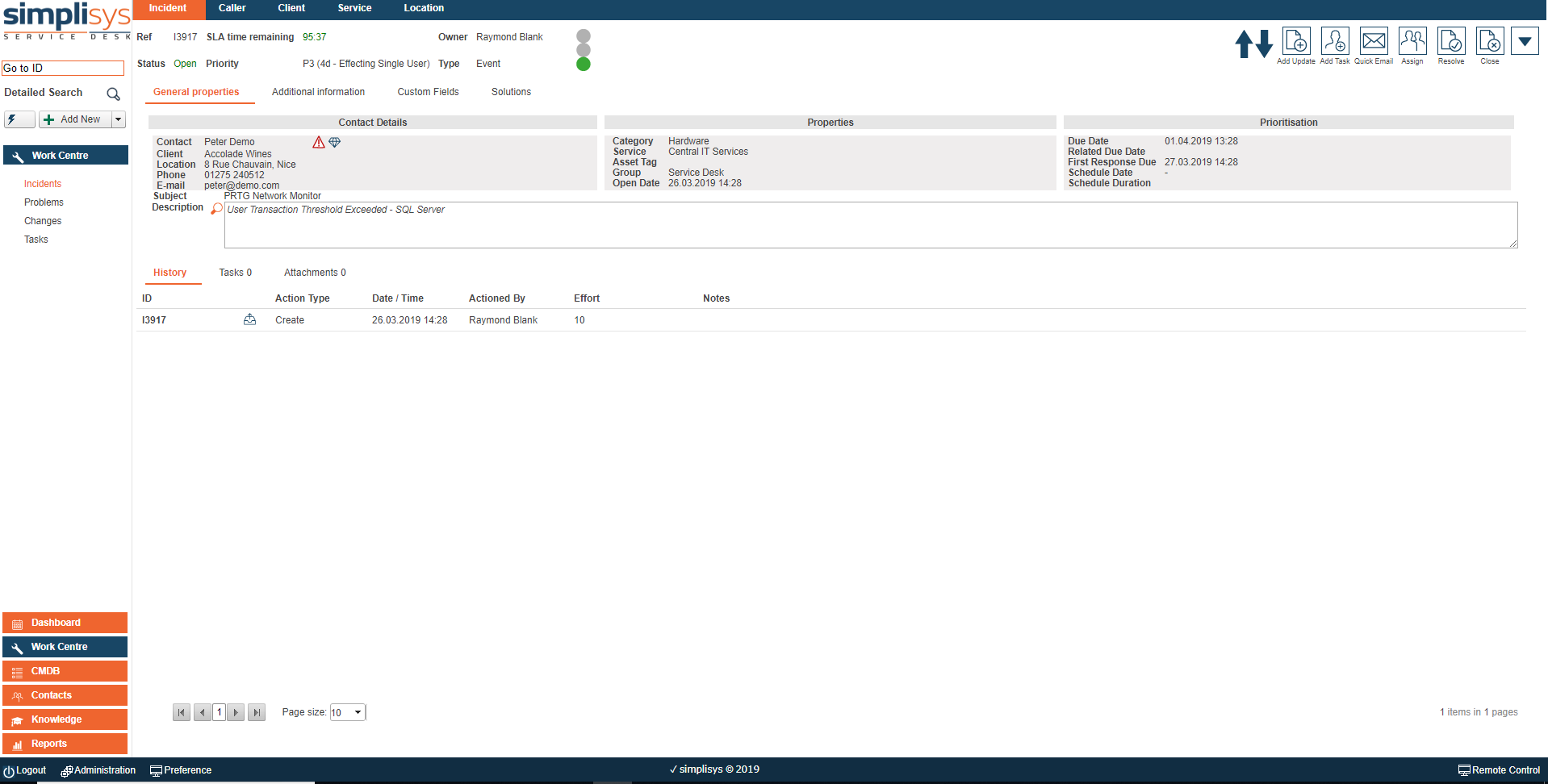Mark incident resolved with Resolve icon
1548x784 pixels.
coord(1451,41)
